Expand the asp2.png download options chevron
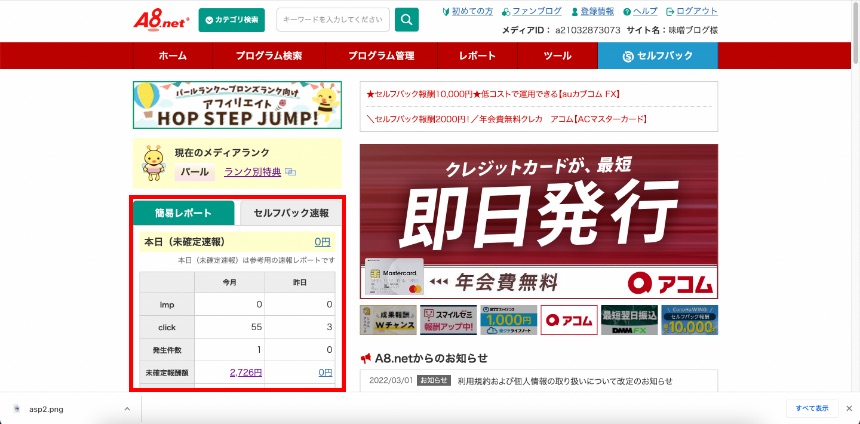This screenshot has height=424, width=860. click(x=127, y=409)
